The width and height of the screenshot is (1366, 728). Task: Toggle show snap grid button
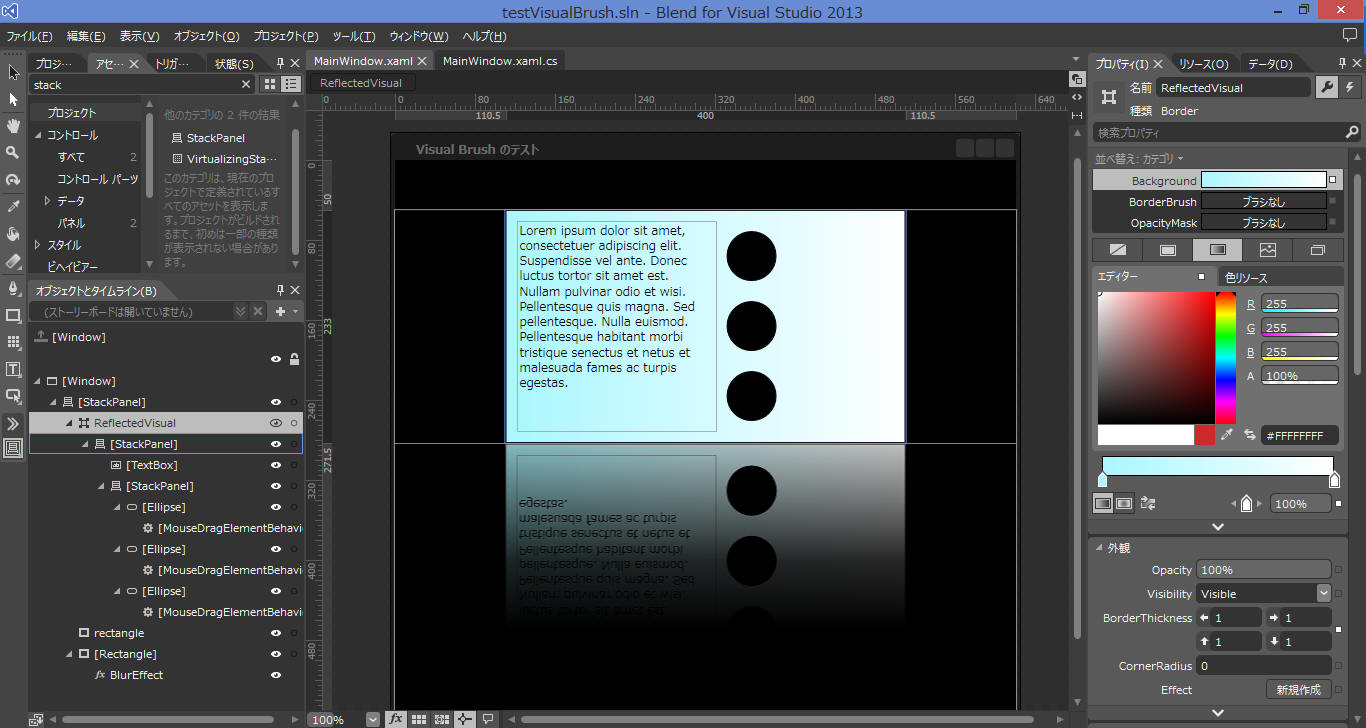(419, 719)
